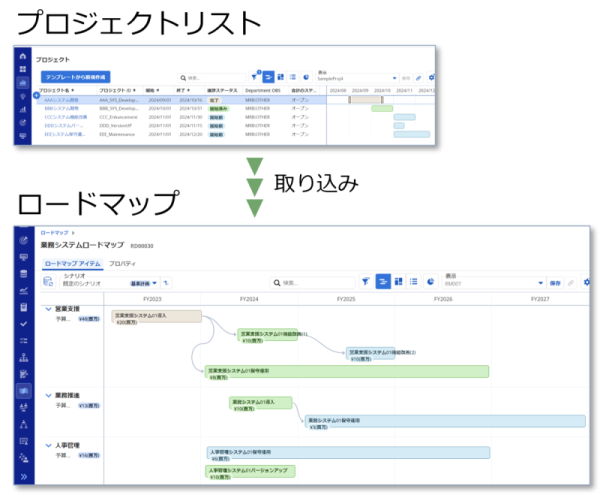Click the swap arrows icon beside scenario
The width and height of the screenshot is (600, 495).
pos(166,283)
